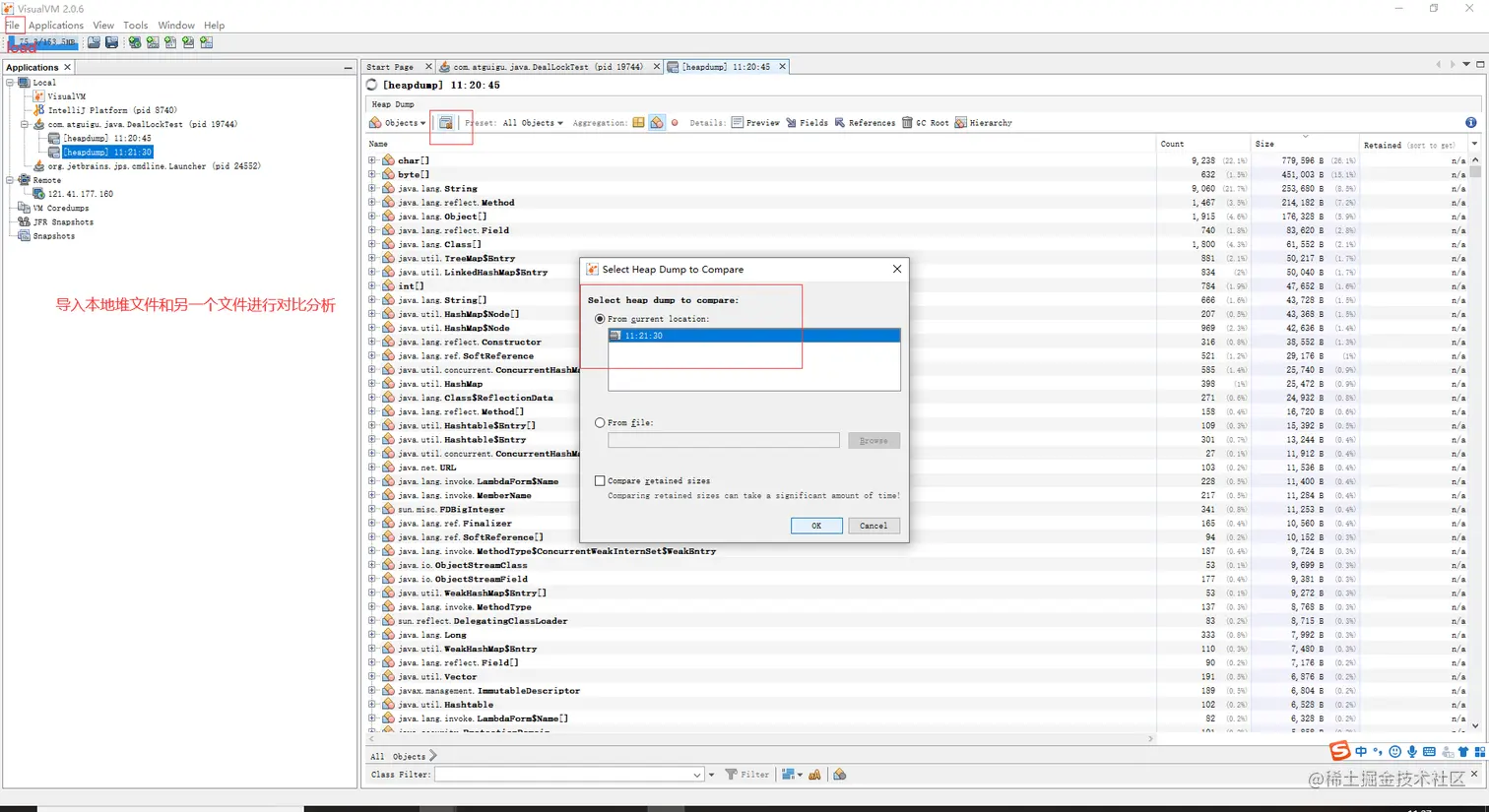Click the horizontal scrollbar under the class table
The height and width of the screenshot is (812, 1489).
pyautogui.click(x=758, y=738)
